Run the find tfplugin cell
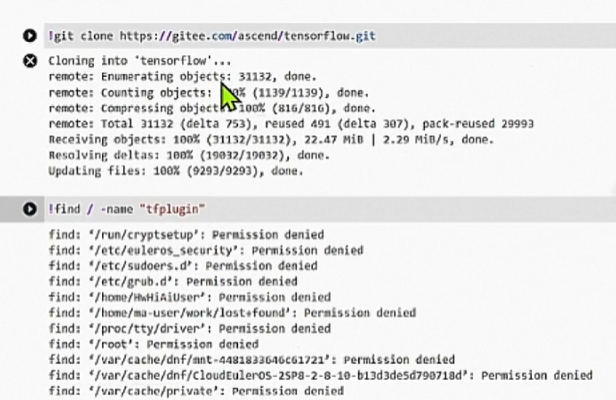The height and width of the screenshot is (400, 616). (x=30, y=210)
